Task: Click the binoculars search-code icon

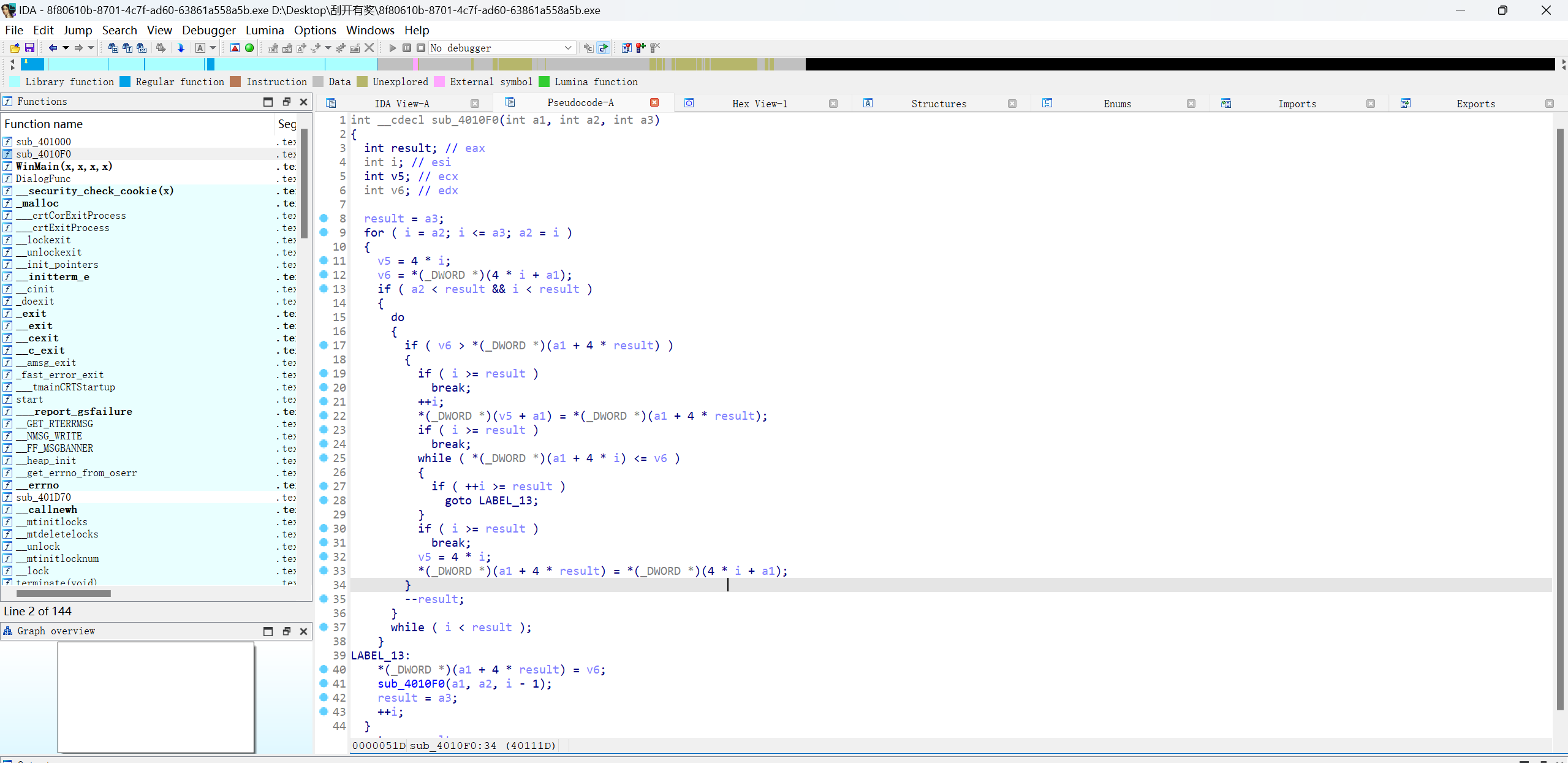Action: tap(113, 48)
